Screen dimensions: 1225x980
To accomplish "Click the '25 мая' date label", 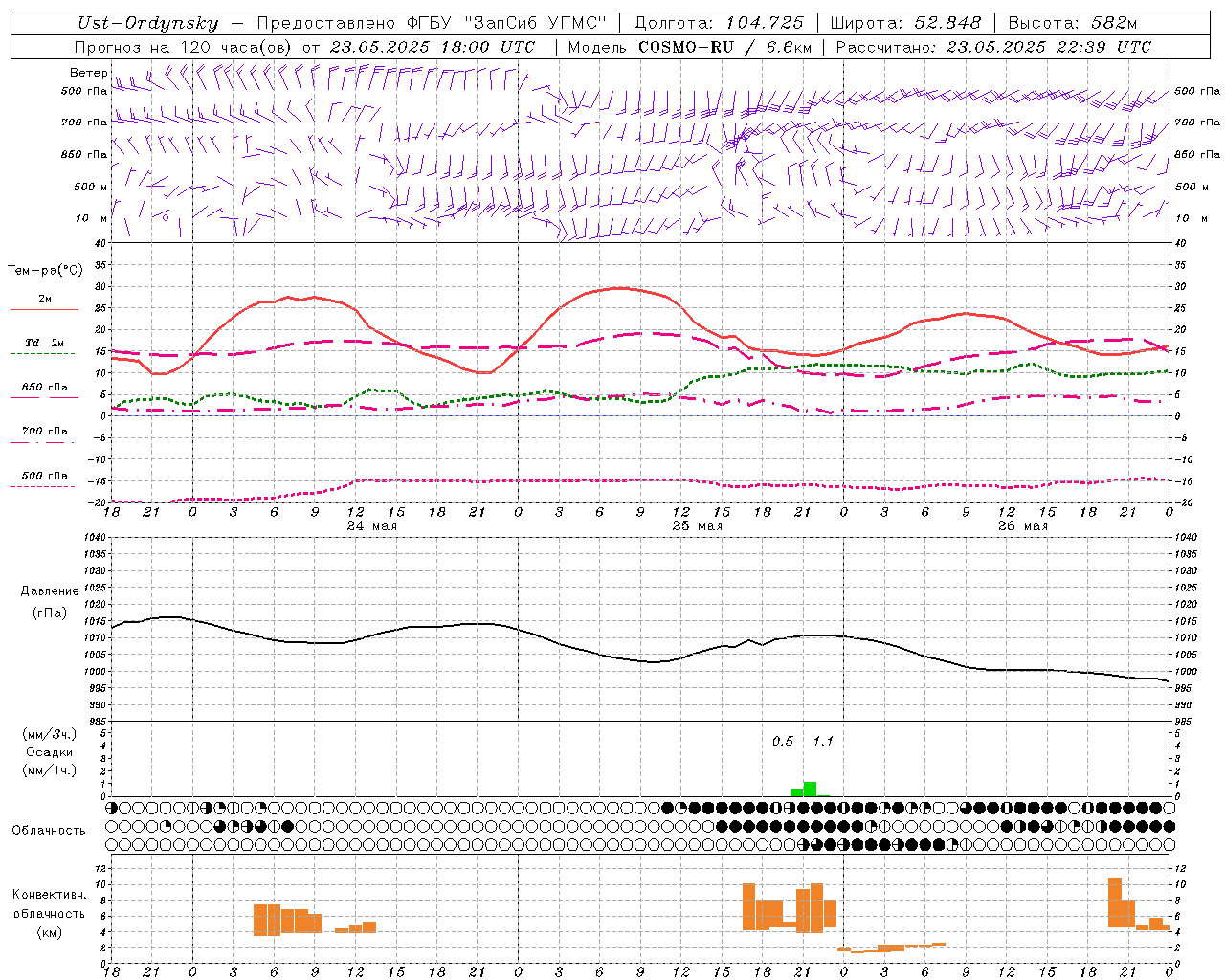I will (x=697, y=526).
